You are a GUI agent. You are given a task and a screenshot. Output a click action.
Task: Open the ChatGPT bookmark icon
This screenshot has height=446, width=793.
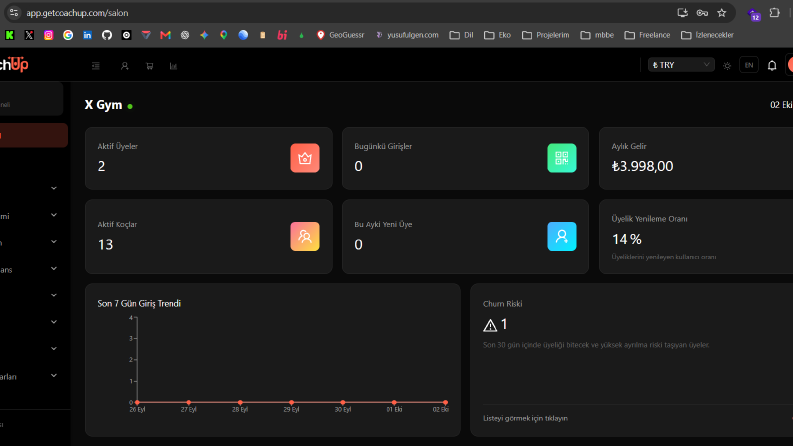[x=185, y=35]
